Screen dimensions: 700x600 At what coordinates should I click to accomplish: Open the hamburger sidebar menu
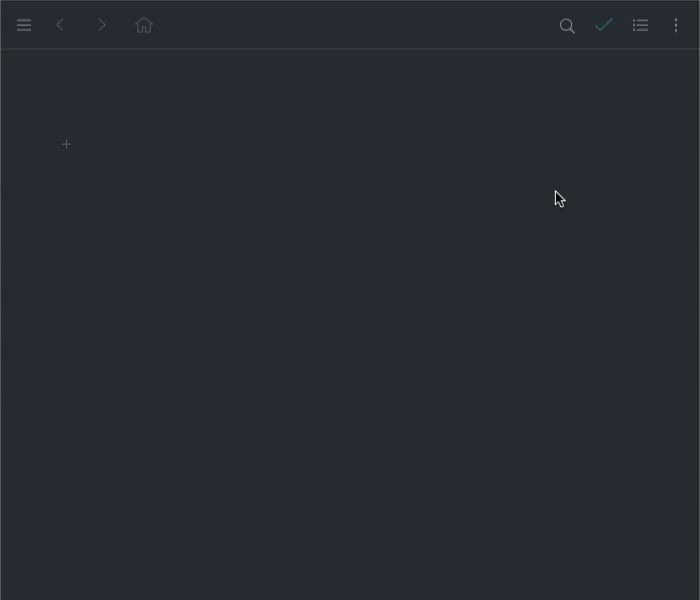[x=24, y=25]
